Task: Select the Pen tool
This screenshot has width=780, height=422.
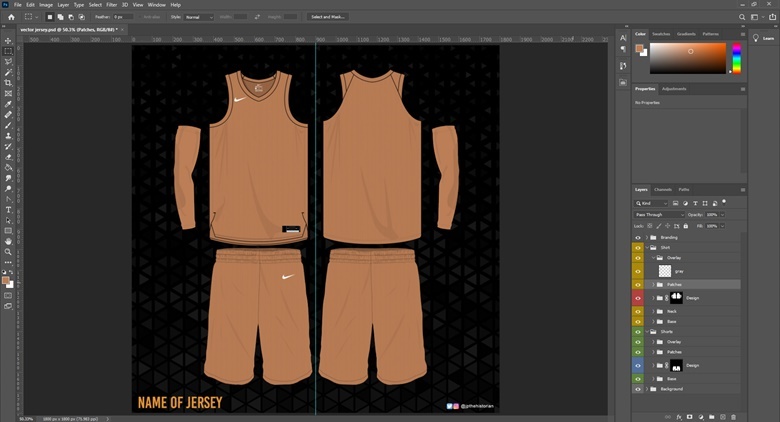Action: coord(8,199)
